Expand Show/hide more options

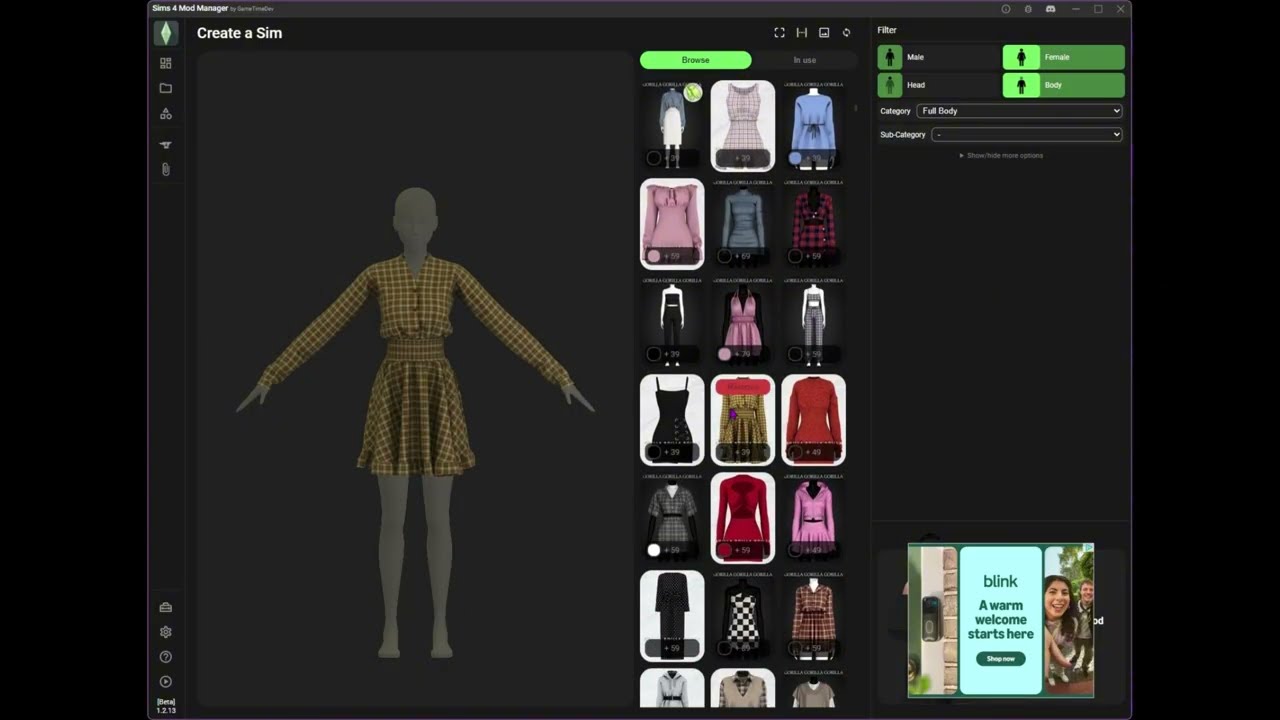point(1001,156)
